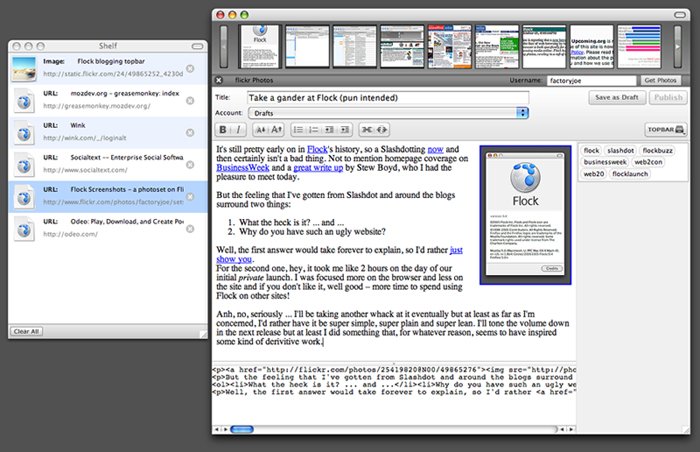Insert a numbered list
Image resolution: width=700 pixels, height=452 pixels.
point(314,130)
